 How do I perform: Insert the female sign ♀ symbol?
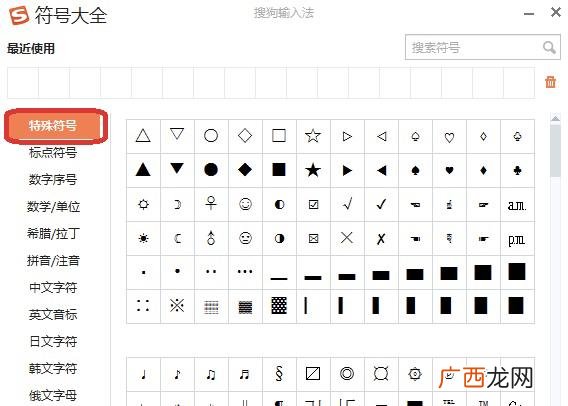(211, 204)
